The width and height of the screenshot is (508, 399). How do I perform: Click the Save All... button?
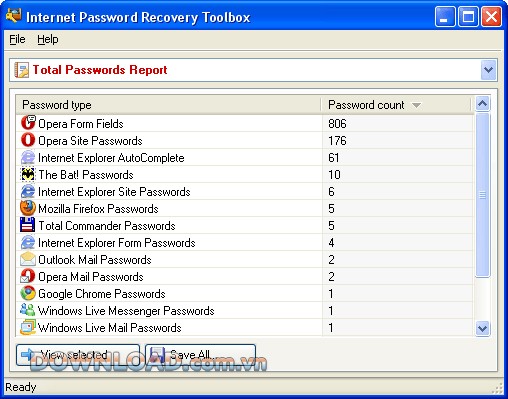click(x=201, y=355)
